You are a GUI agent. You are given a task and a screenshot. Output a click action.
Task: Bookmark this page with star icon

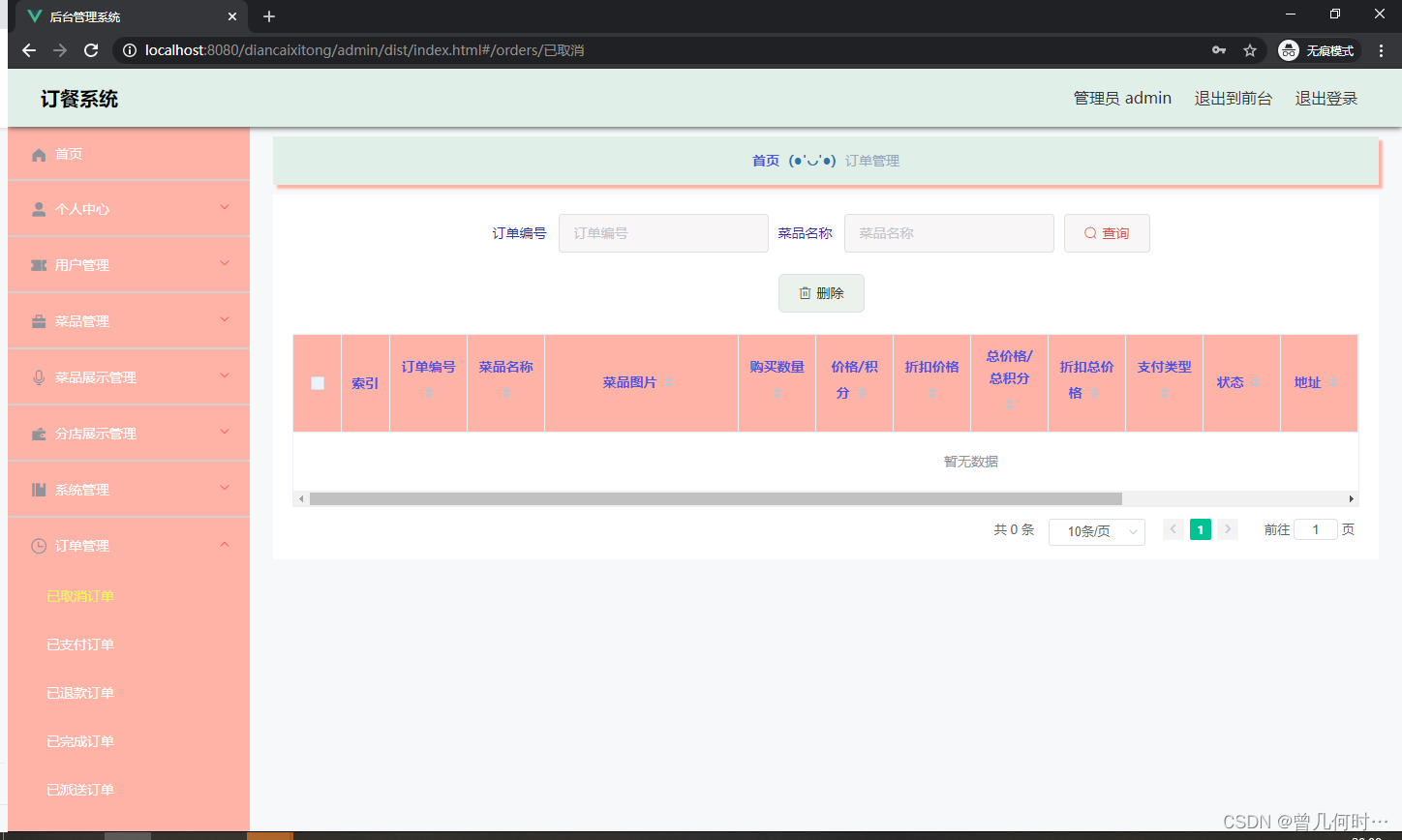pos(1250,50)
